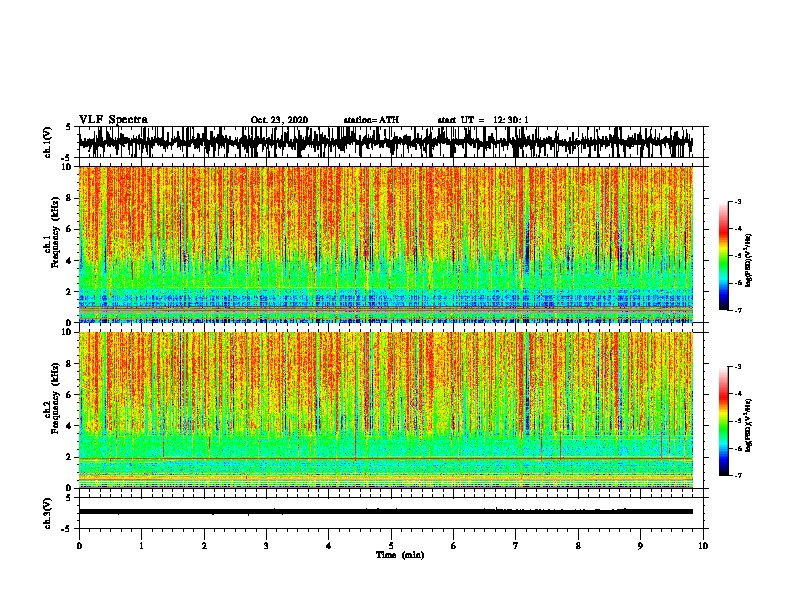Viewport: 792px width, 612px height.
Task: Click time axis tick label 7
Action: [x=516, y=546]
